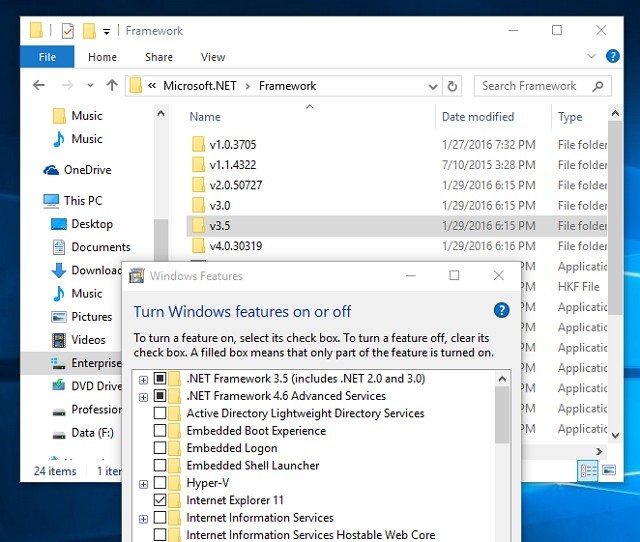
Task: Open the File ribbon tab
Action: point(47,57)
